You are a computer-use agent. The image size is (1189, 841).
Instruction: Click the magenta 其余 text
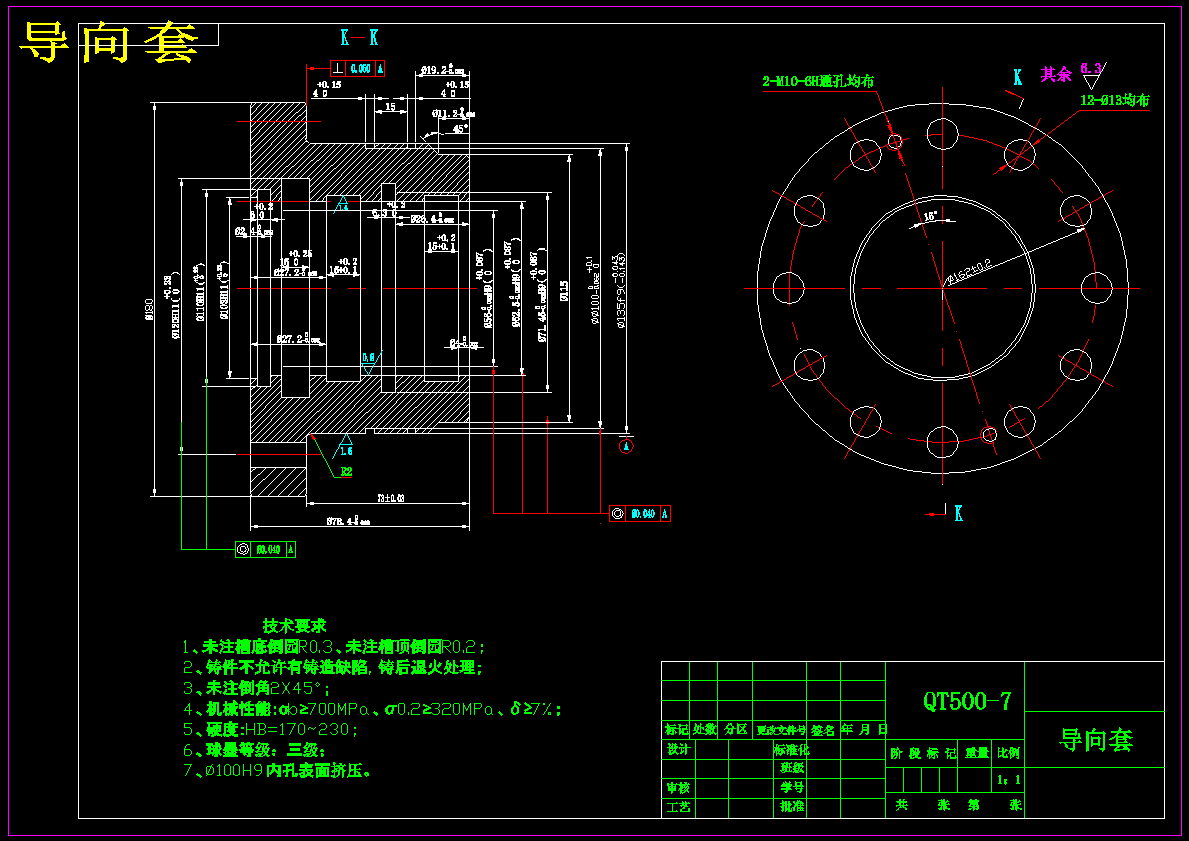point(1056,74)
